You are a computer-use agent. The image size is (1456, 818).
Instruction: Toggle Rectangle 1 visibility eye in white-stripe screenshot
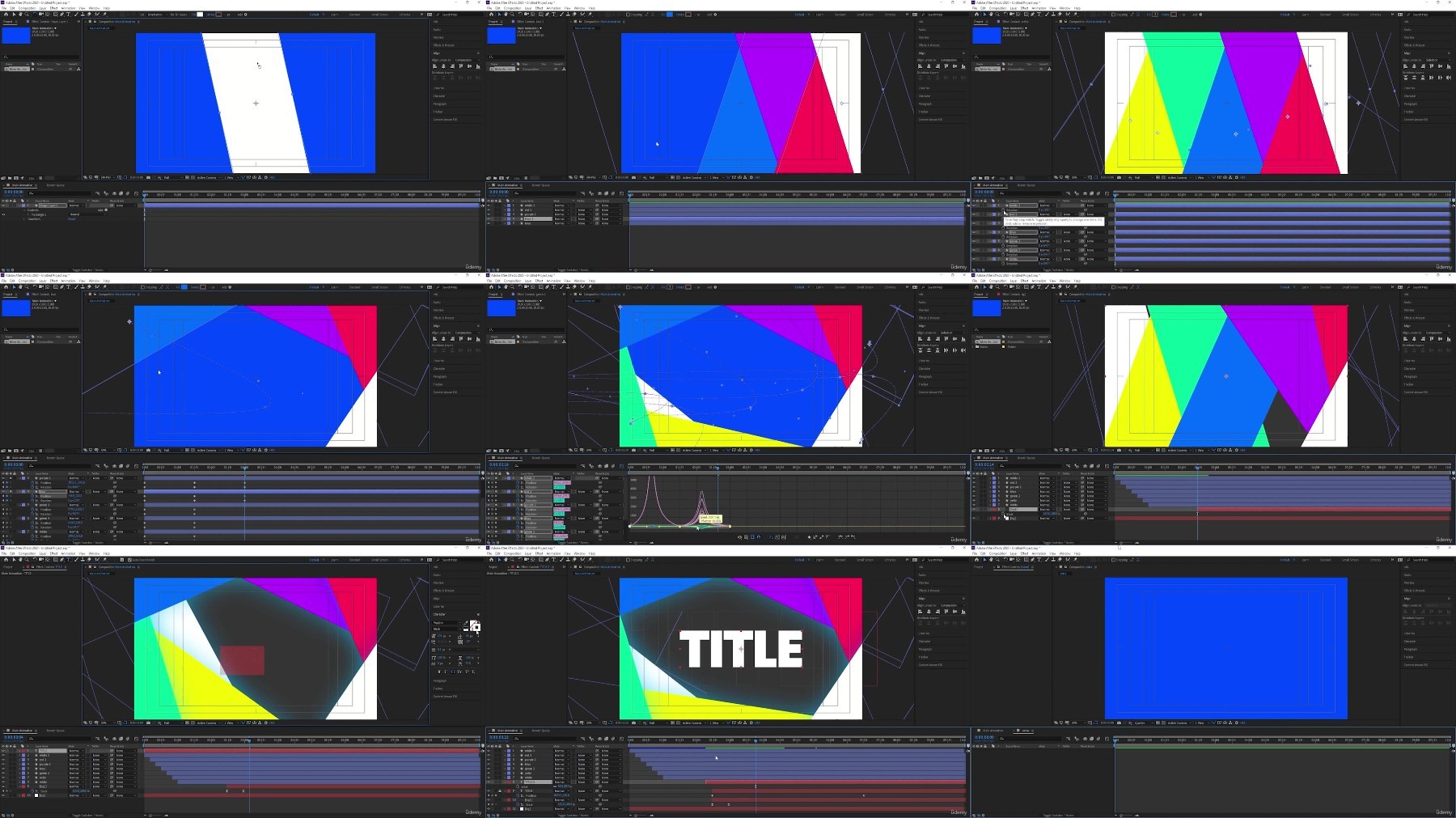[x=3, y=214]
